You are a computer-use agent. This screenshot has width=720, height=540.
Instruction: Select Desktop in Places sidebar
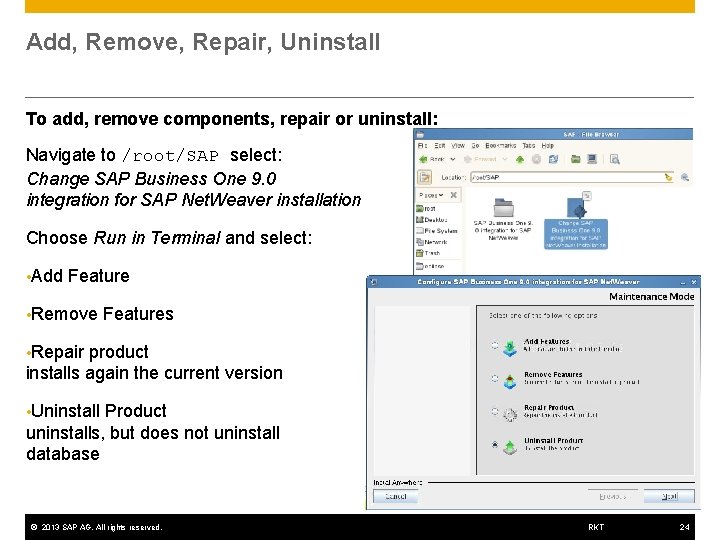pyautogui.click(x=432, y=220)
